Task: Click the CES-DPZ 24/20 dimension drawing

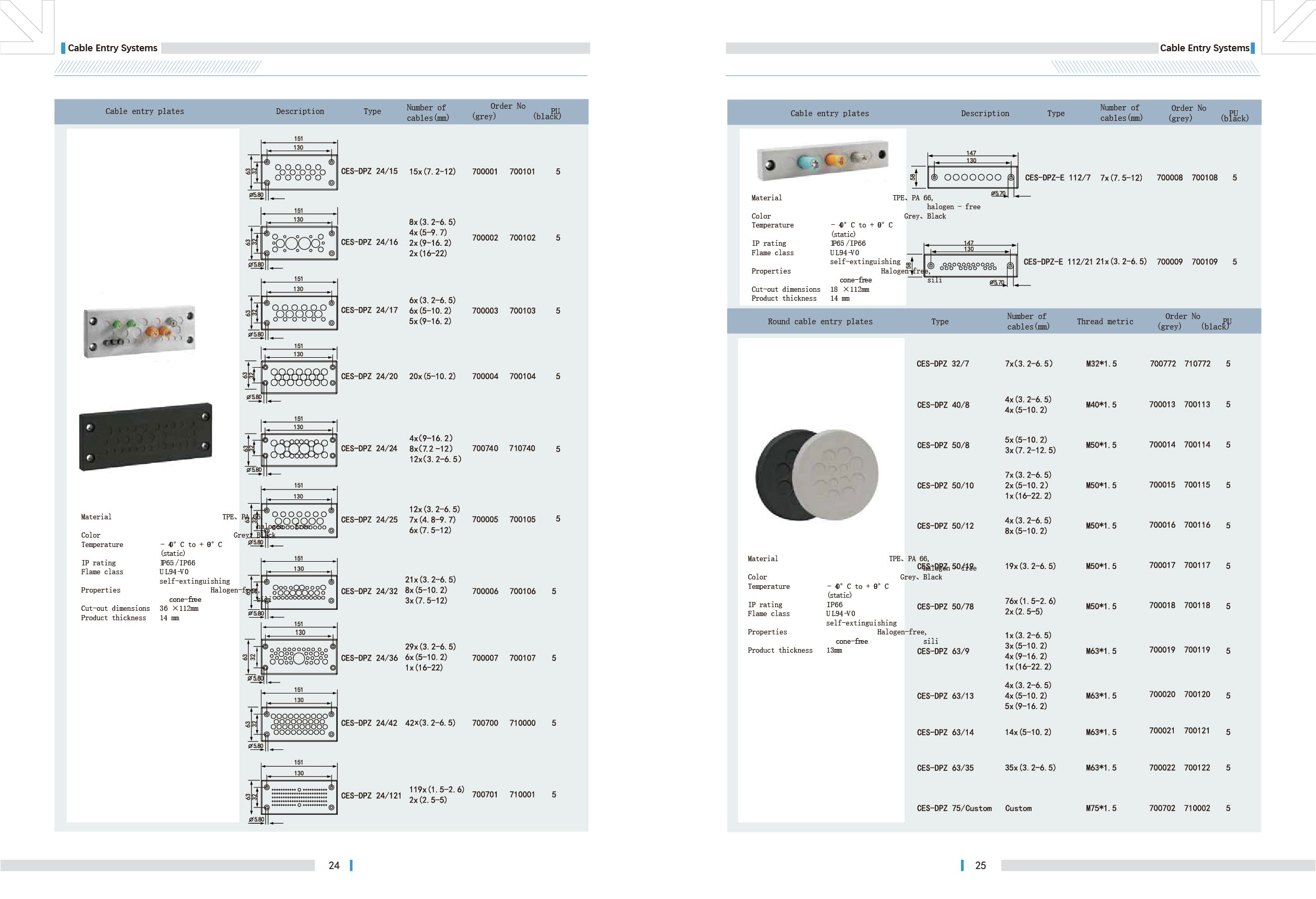Action: click(299, 376)
